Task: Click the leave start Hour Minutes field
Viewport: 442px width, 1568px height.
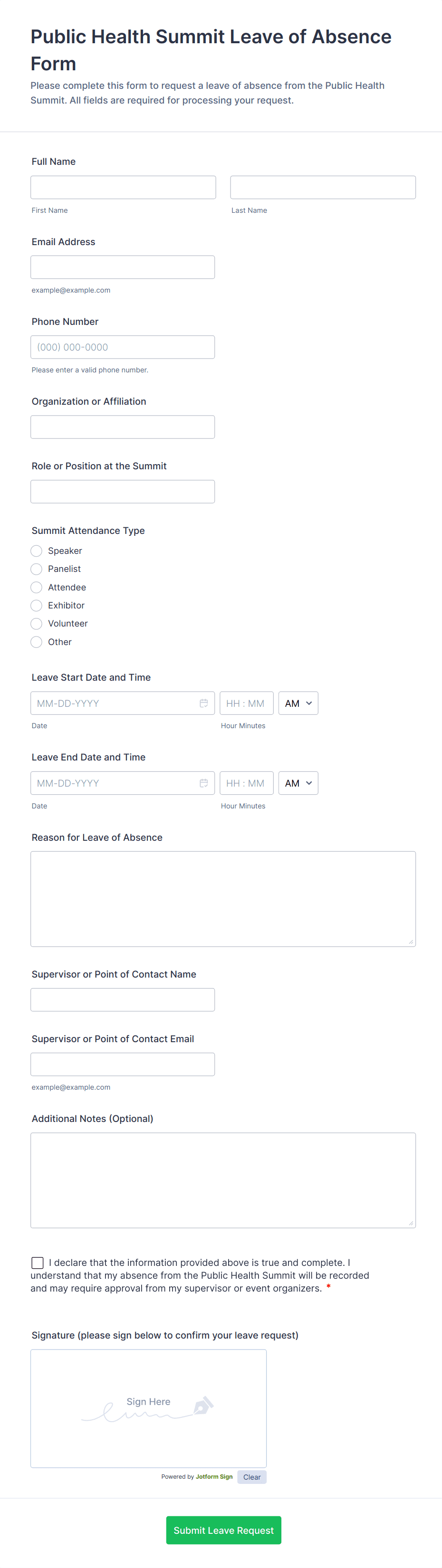Action: tap(246, 703)
